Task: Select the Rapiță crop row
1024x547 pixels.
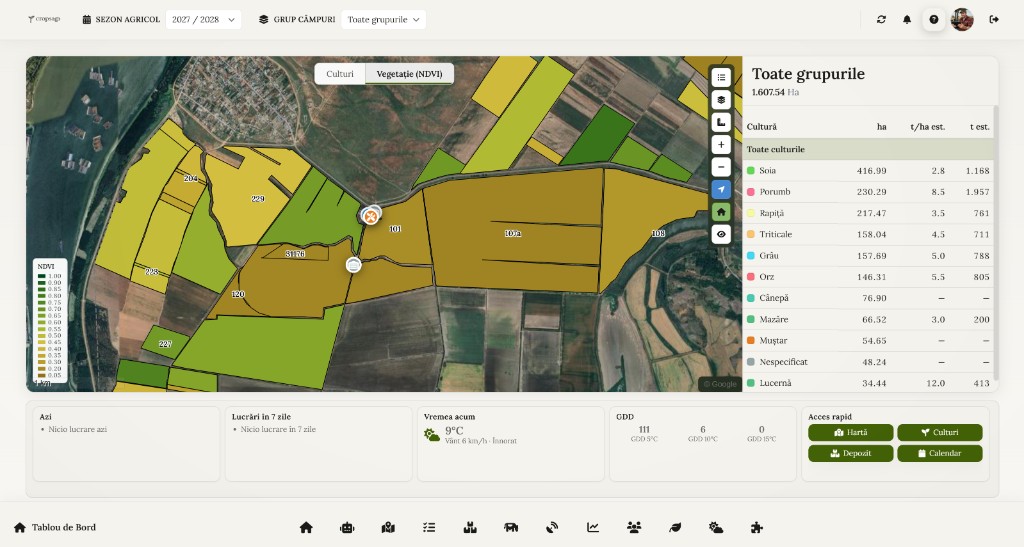Action: click(868, 213)
